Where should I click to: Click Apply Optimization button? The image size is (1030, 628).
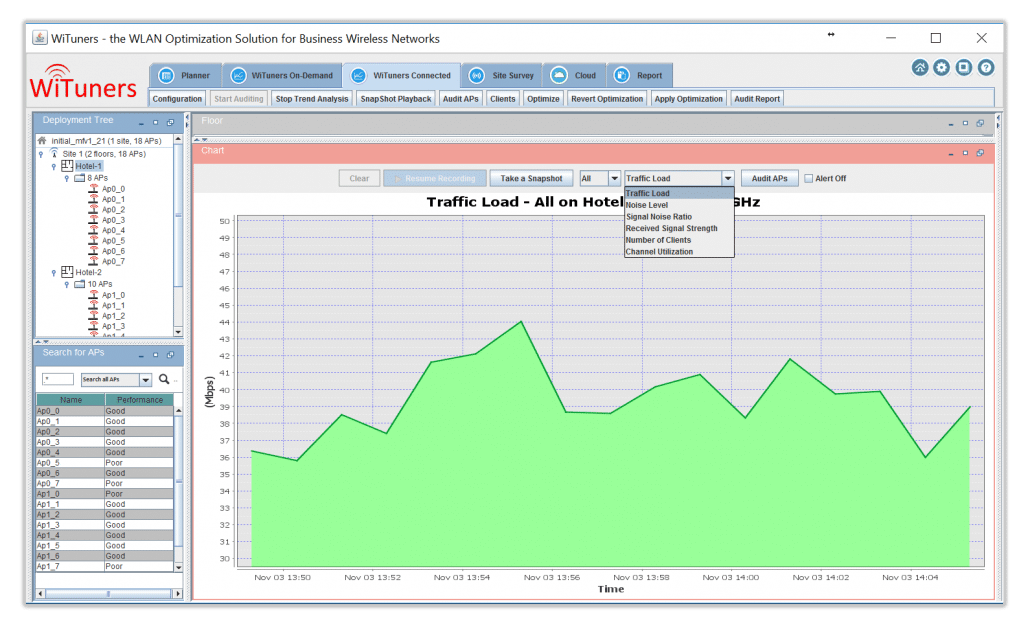tap(688, 99)
